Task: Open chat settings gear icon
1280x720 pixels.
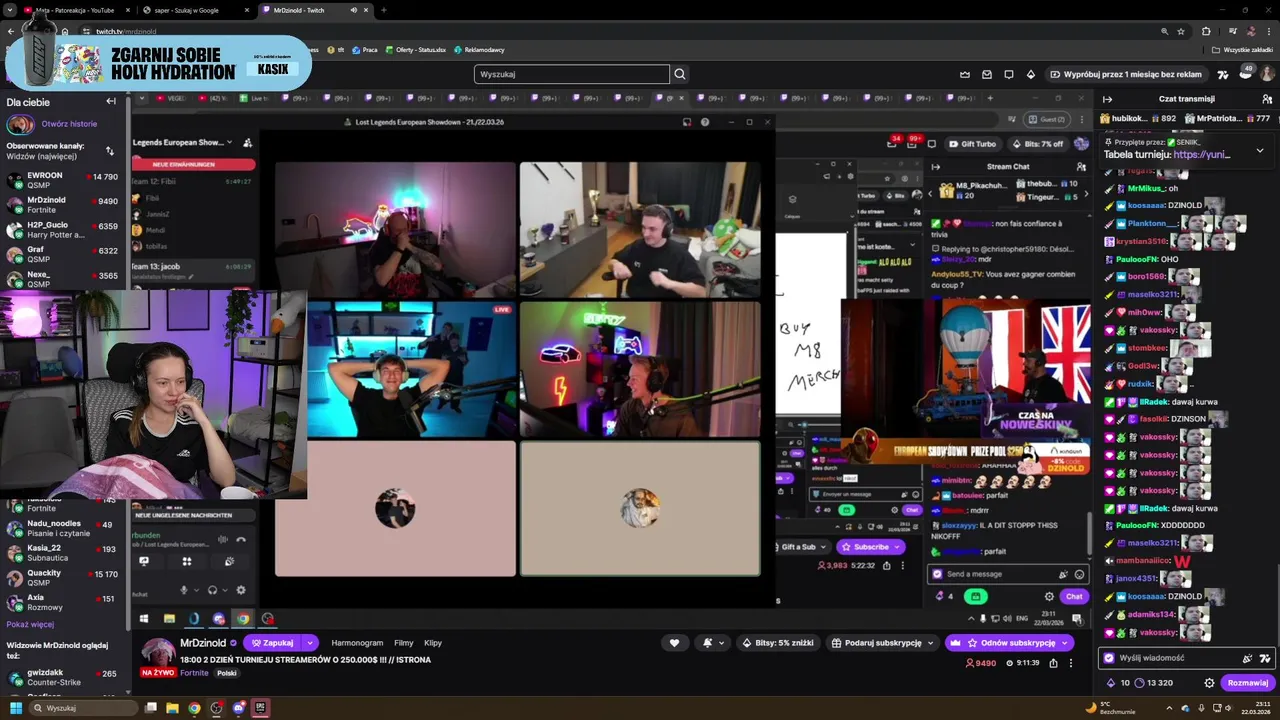Action: tap(1209, 683)
